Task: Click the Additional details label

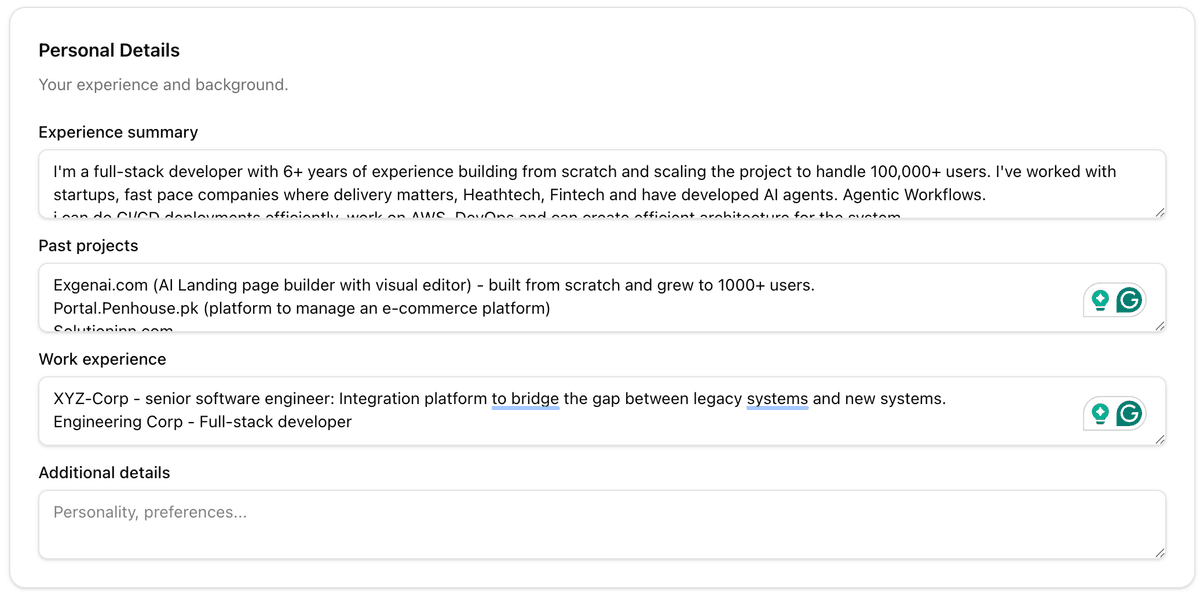Action: (x=104, y=473)
